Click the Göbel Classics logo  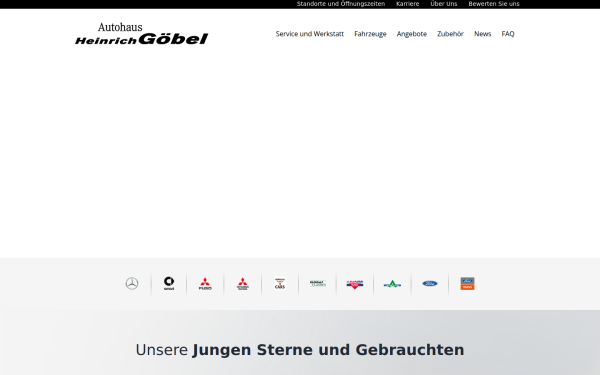[x=318, y=284]
